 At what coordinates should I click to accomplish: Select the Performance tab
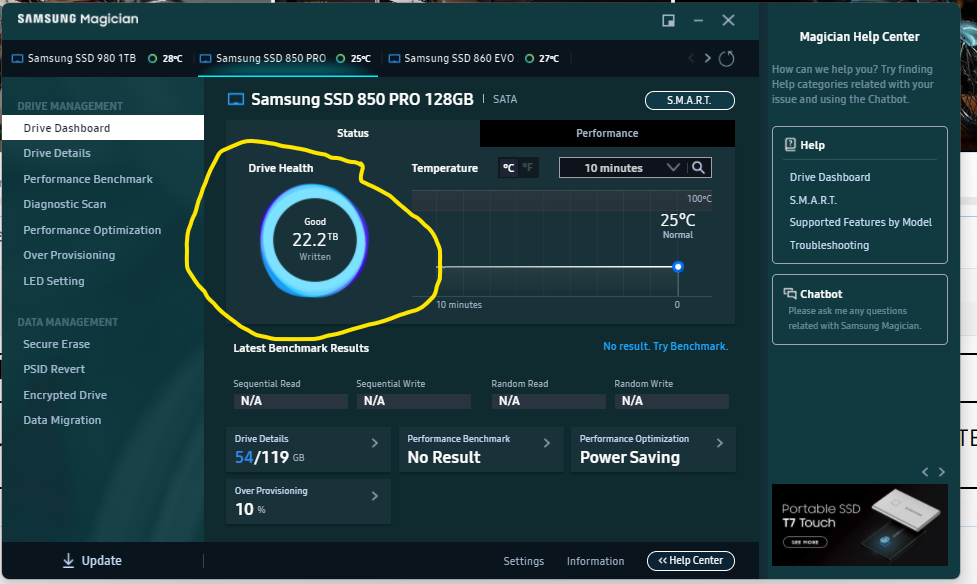point(608,133)
